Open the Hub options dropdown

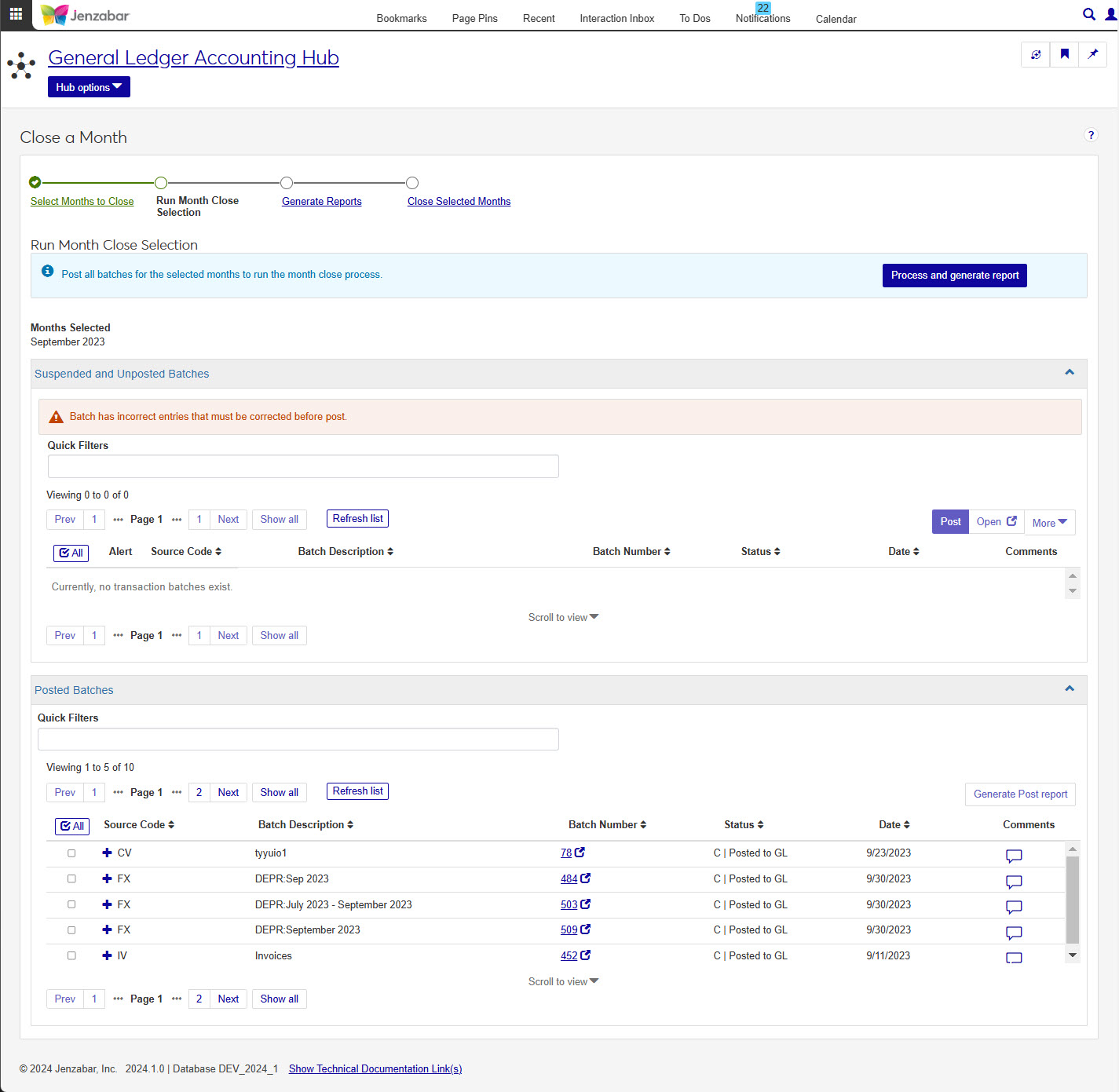pyautogui.click(x=89, y=87)
